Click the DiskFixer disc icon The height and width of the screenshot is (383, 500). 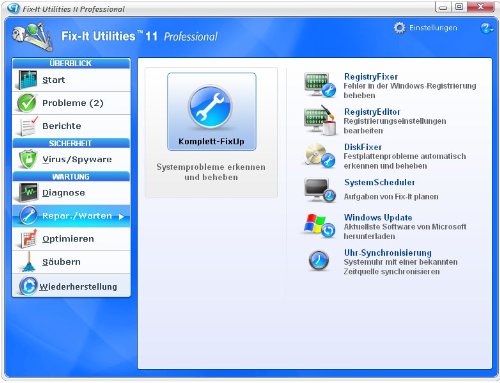(320, 155)
